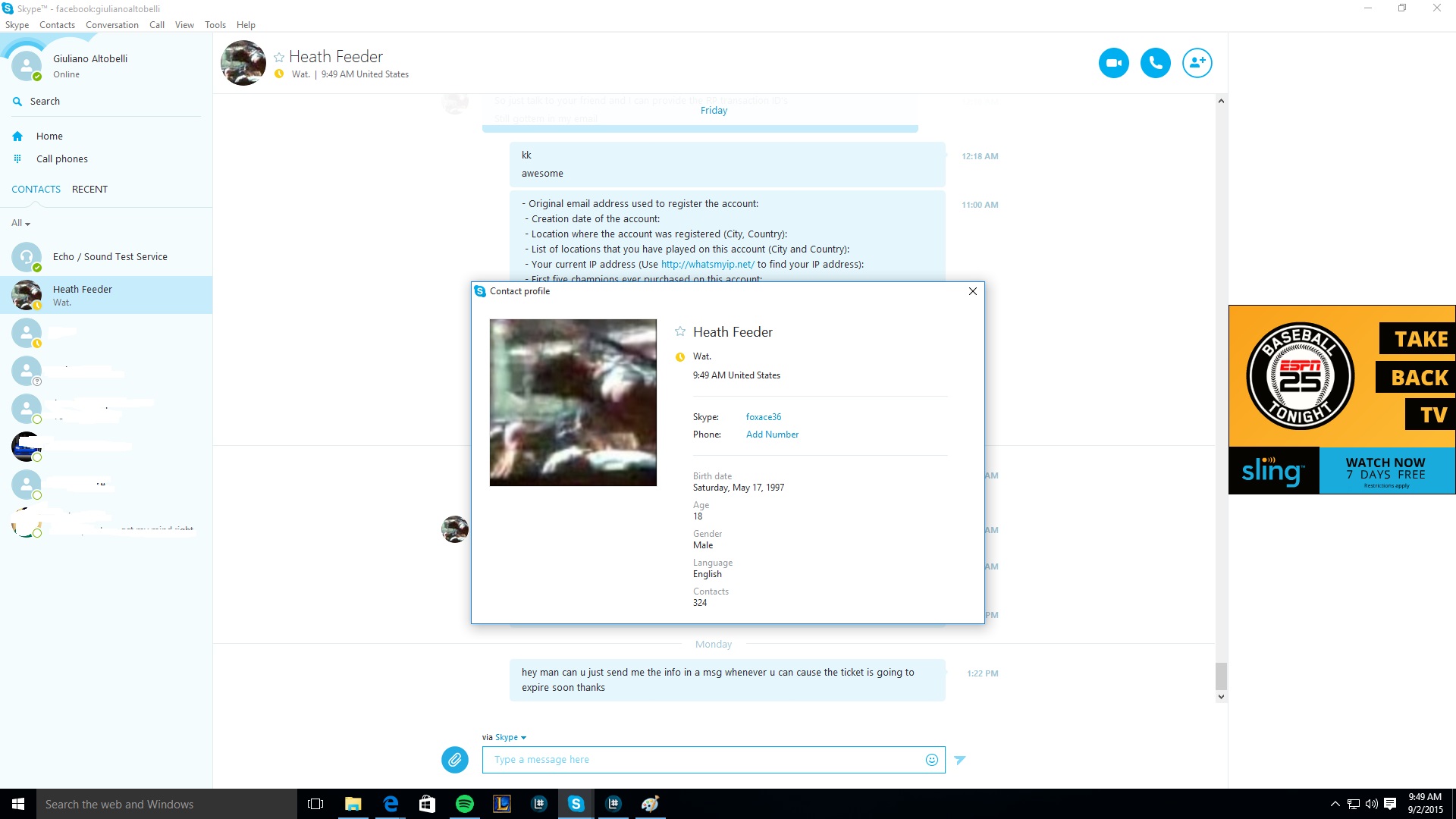The image size is (1456, 819).
Task: Click the search magnifier icon in sidebar
Action: pyautogui.click(x=17, y=102)
